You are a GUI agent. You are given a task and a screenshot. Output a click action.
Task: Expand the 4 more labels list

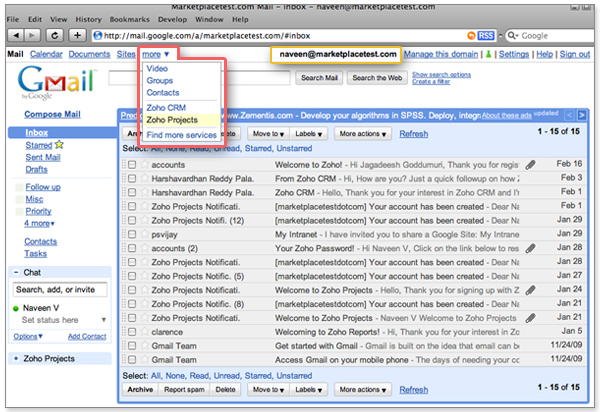tap(39, 223)
